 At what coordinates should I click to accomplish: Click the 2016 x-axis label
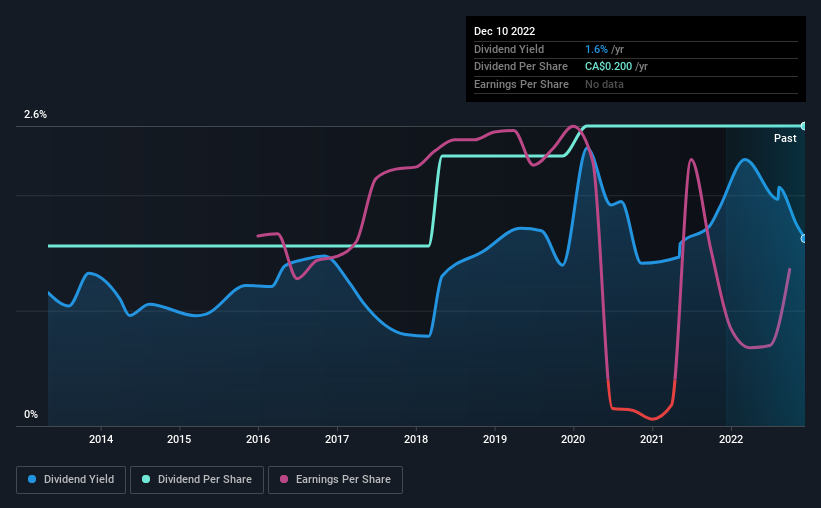258,439
